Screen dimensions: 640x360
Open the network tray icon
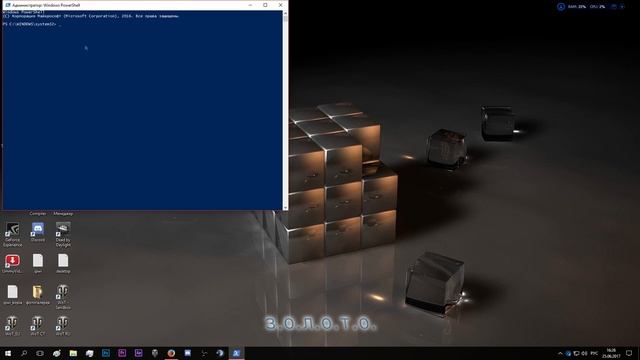coord(576,353)
